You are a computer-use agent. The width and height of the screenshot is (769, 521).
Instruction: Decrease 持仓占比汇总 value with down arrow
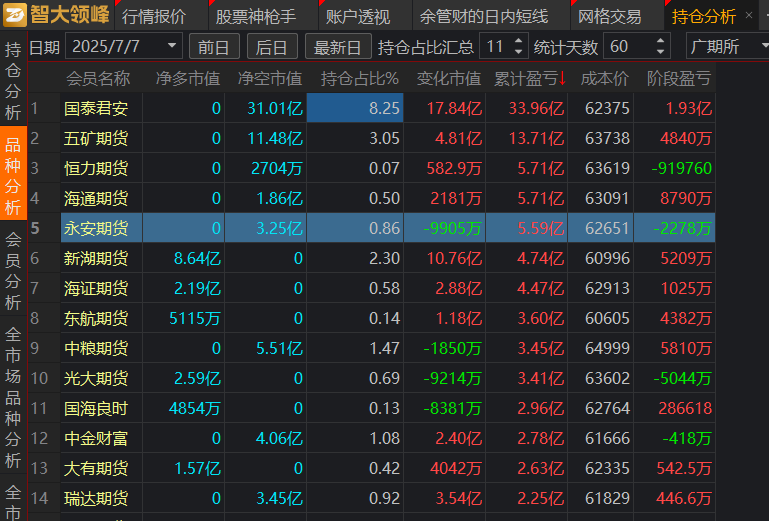[x=518, y=52]
